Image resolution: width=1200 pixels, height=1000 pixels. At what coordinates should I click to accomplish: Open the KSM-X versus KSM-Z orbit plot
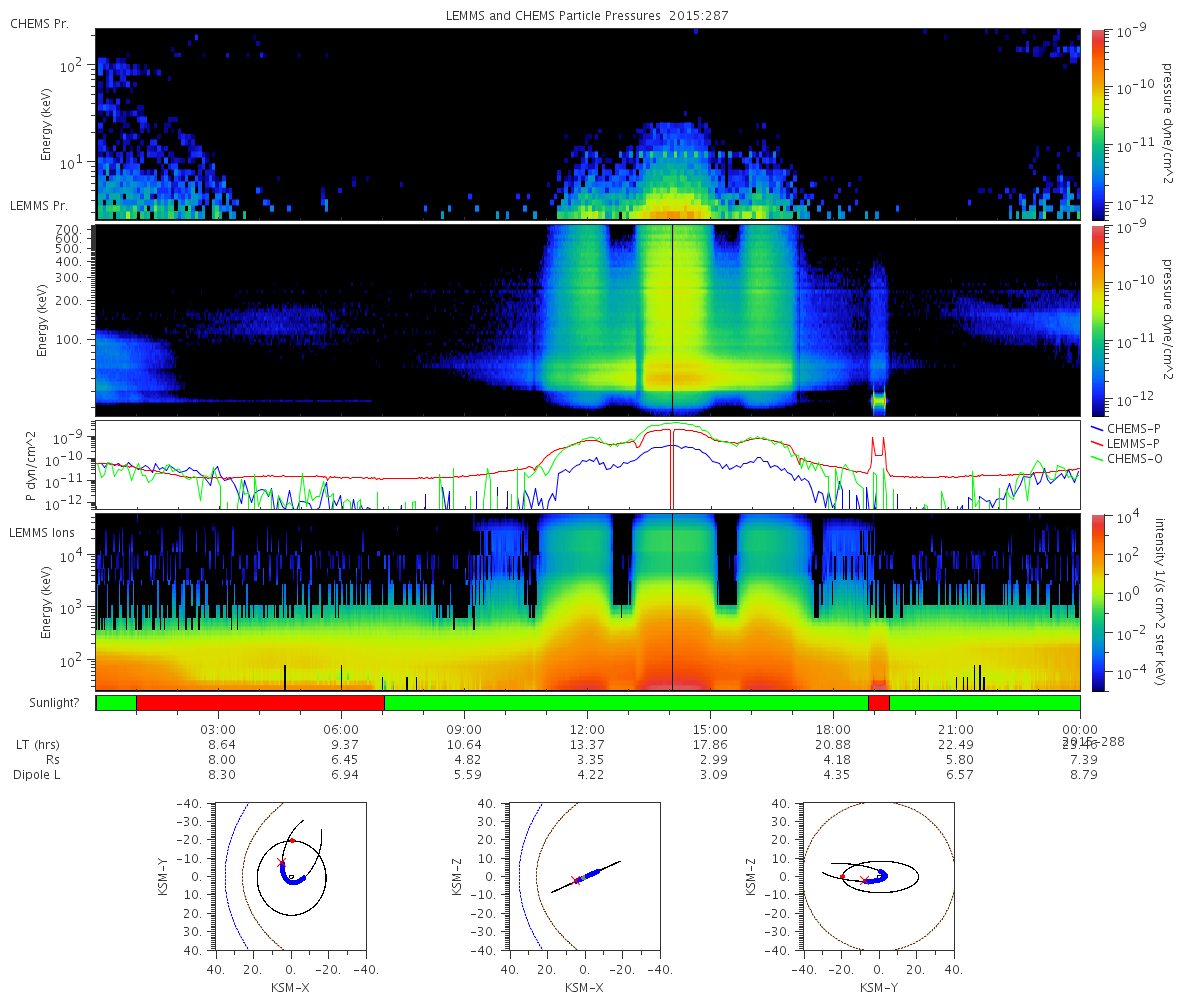(583, 876)
